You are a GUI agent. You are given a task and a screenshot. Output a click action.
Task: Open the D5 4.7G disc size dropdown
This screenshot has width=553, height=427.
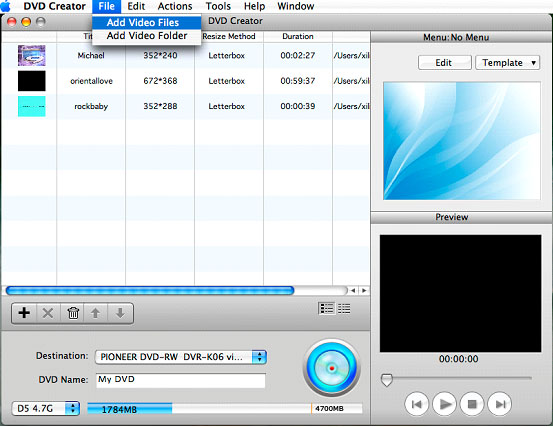coord(46,408)
